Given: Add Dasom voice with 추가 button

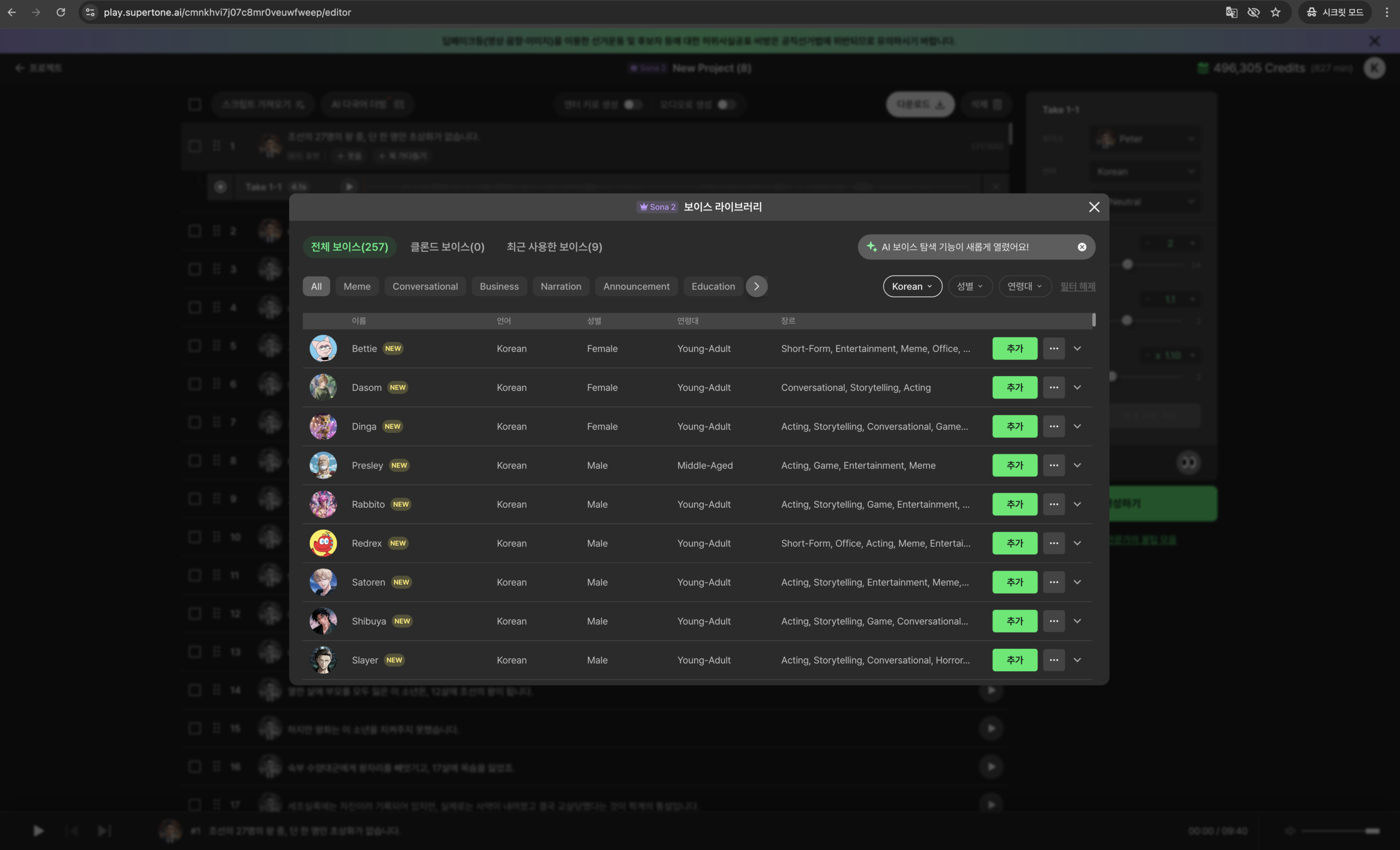Looking at the screenshot, I should (x=1014, y=387).
